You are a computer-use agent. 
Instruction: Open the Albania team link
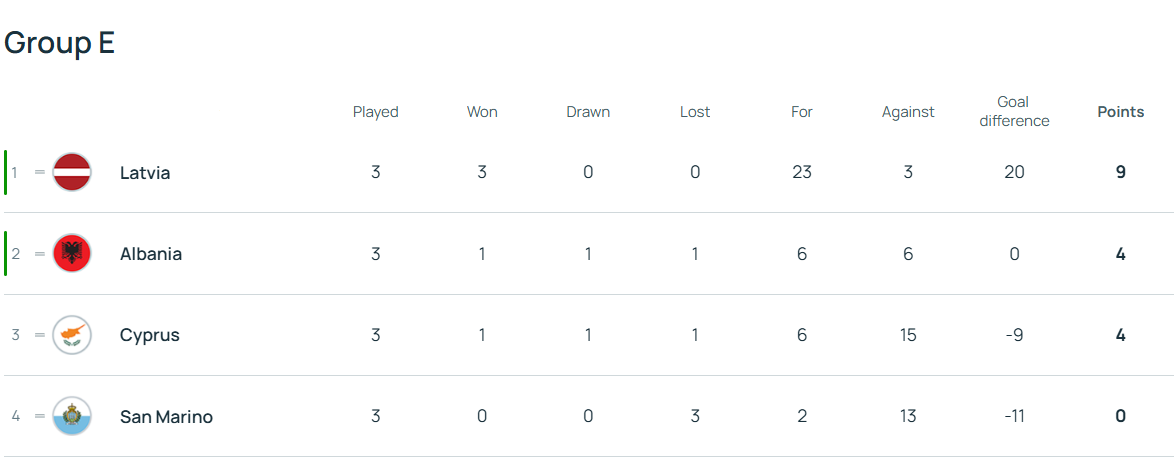151,254
